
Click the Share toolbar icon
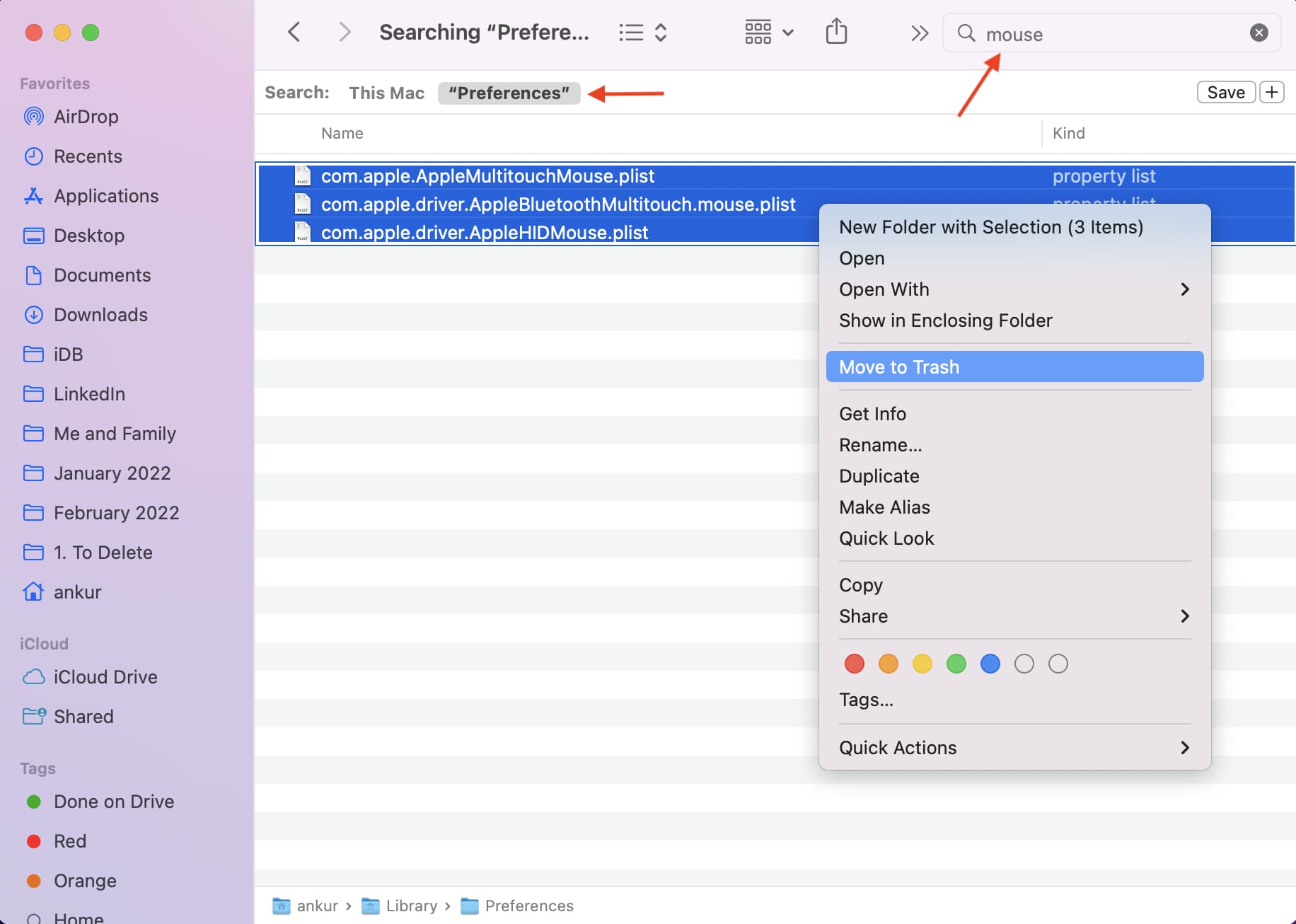point(836,31)
